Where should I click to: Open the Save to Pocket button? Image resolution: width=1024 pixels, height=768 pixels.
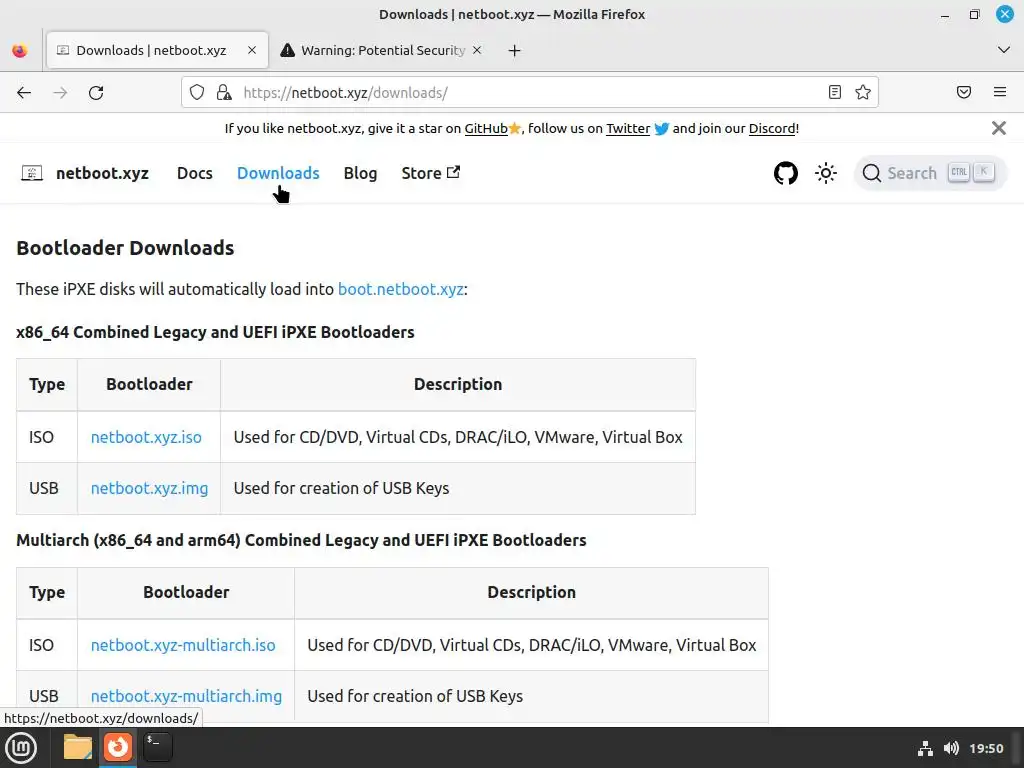pos(964,92)
